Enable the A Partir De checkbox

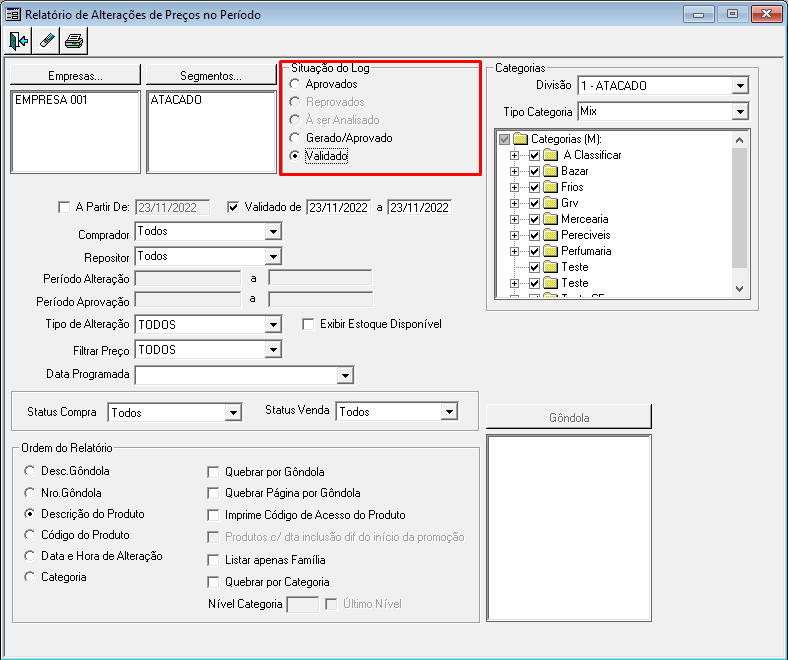coord(64,207)
